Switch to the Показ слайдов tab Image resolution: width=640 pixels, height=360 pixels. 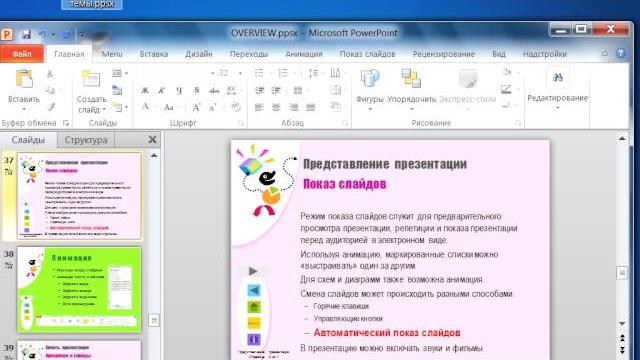[x=367, y=54]
